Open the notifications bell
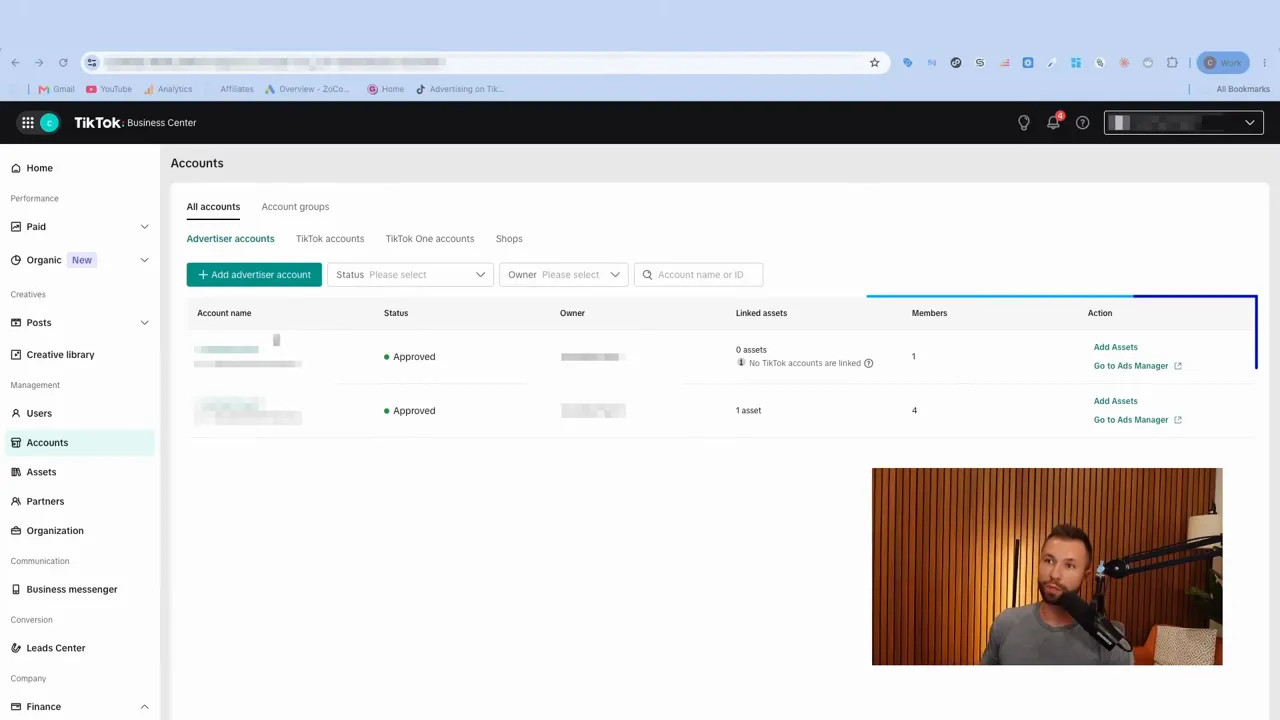The width and height of the screenshot is (1280, 720). [x=1053, y=123]
